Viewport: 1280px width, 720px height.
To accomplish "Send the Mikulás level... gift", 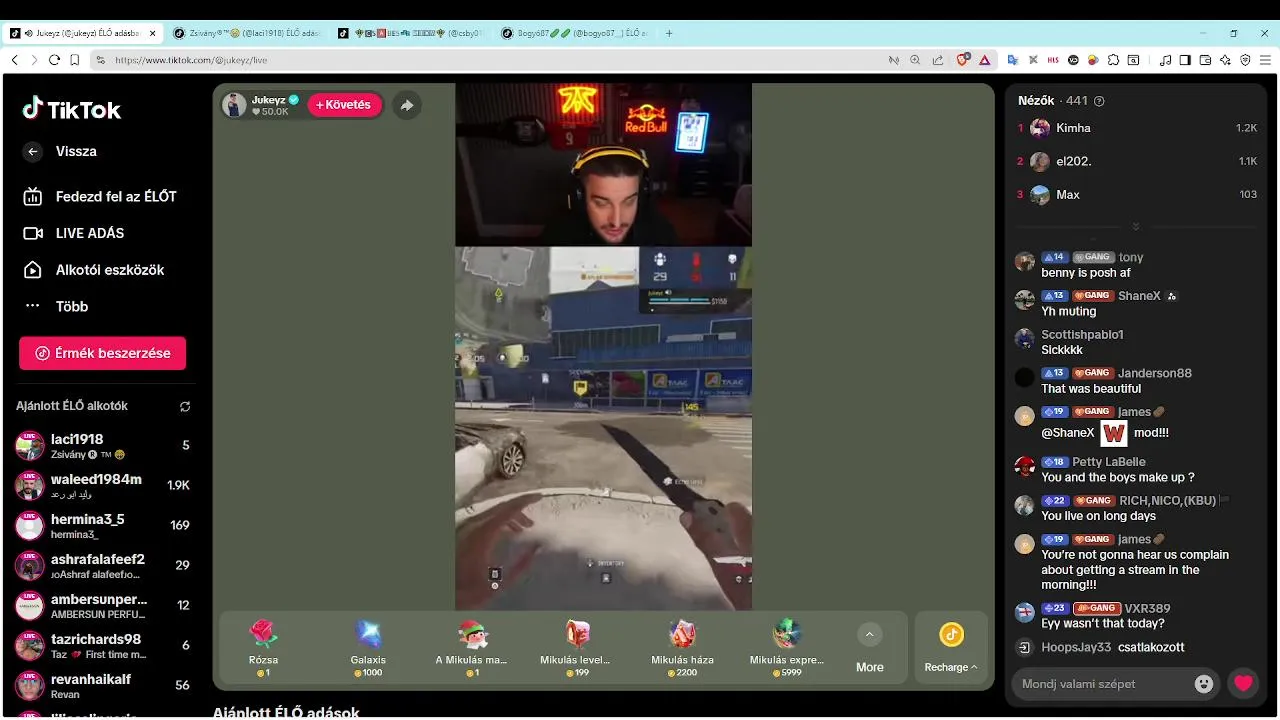I will point(576,648).
